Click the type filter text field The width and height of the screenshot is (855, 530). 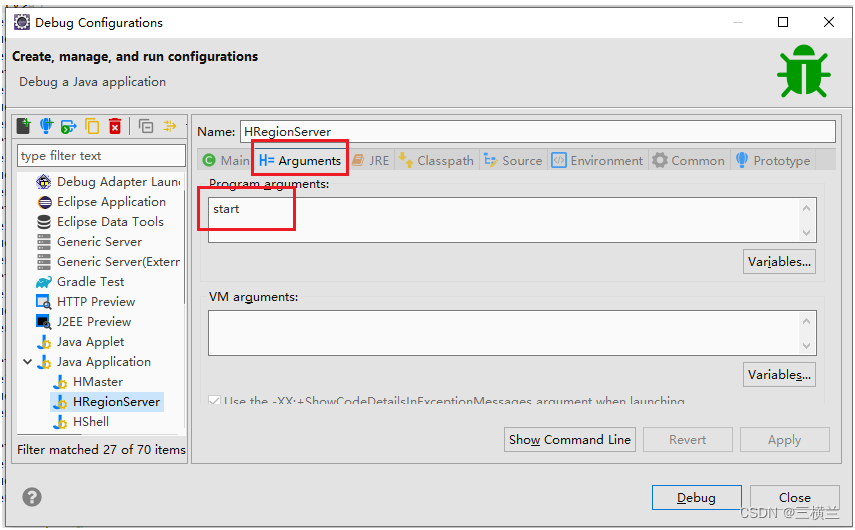point(101,156)
